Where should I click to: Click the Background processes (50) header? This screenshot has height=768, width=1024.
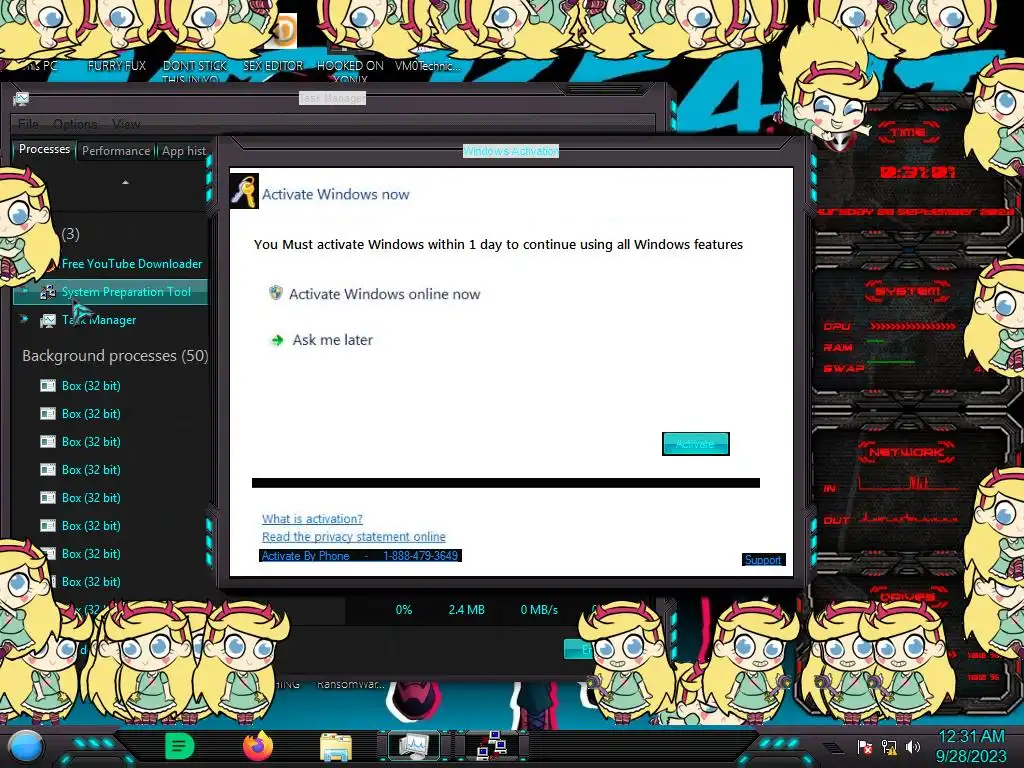tap(115, 356)
